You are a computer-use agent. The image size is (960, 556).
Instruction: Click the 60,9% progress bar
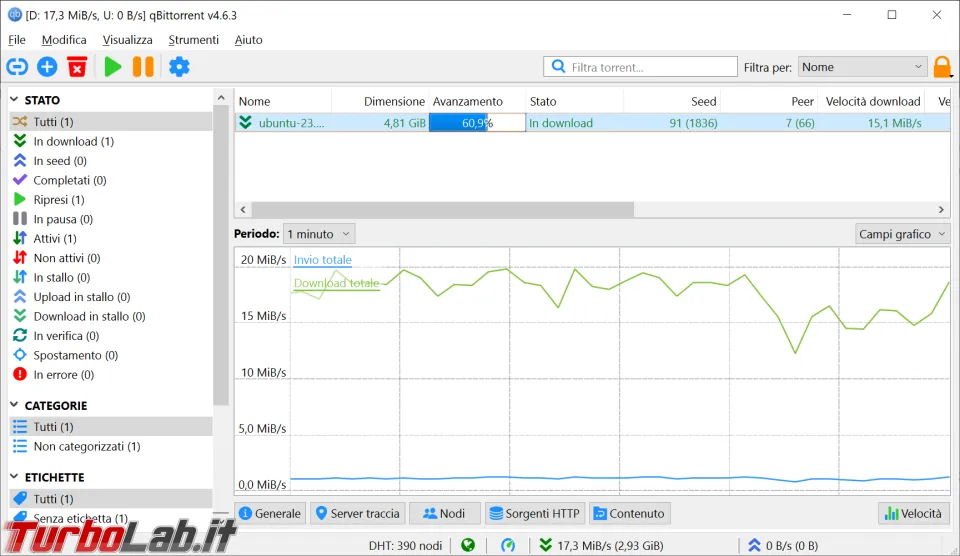pyautogui.click(x=477, y=122)
